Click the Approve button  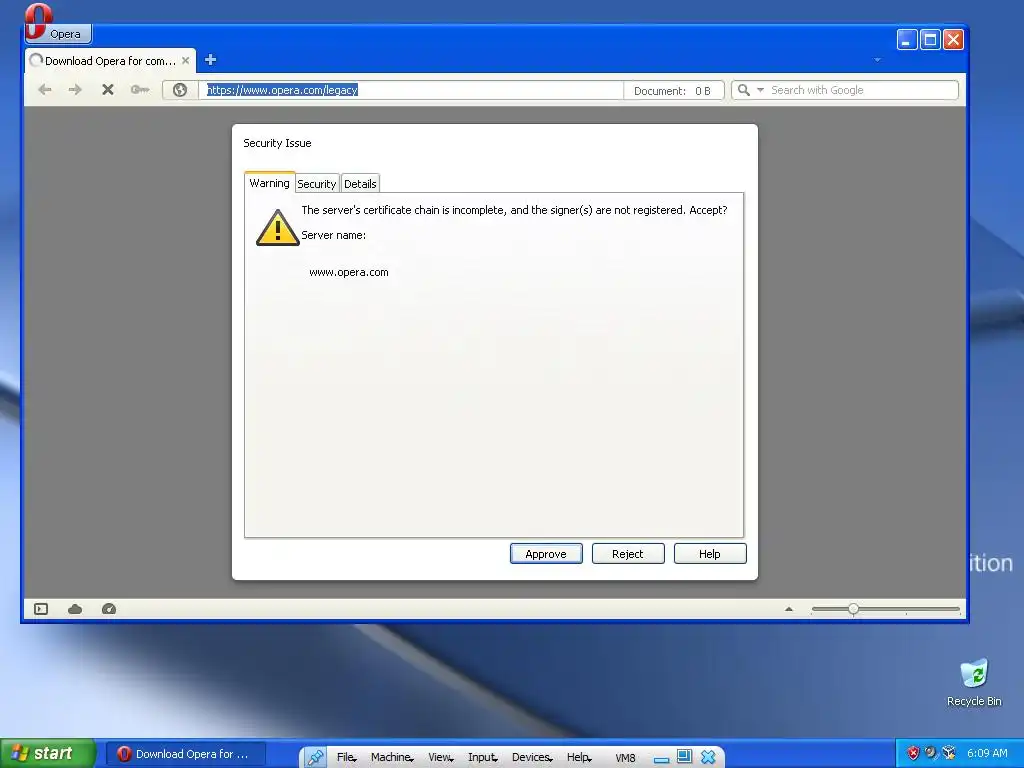point(546,554)
